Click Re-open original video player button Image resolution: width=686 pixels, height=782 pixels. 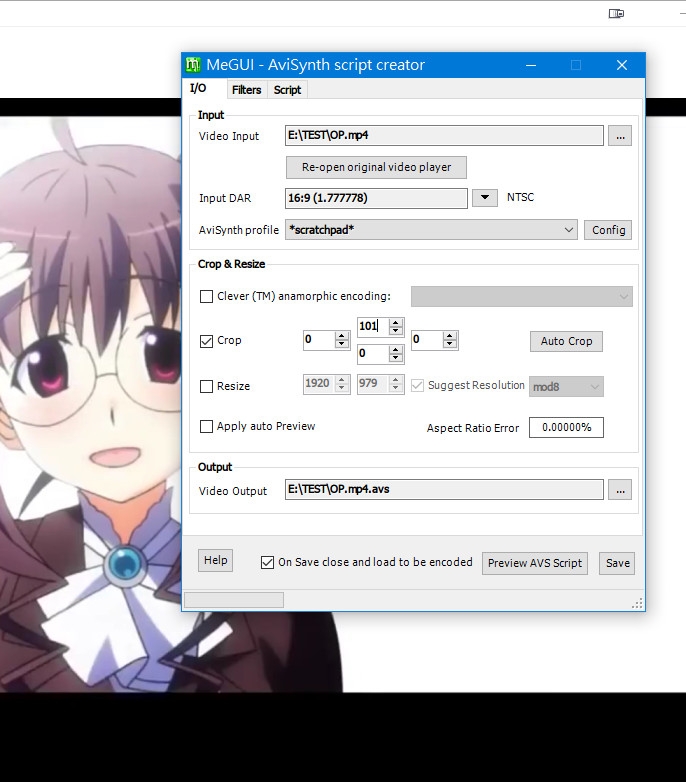click(376, 167)
